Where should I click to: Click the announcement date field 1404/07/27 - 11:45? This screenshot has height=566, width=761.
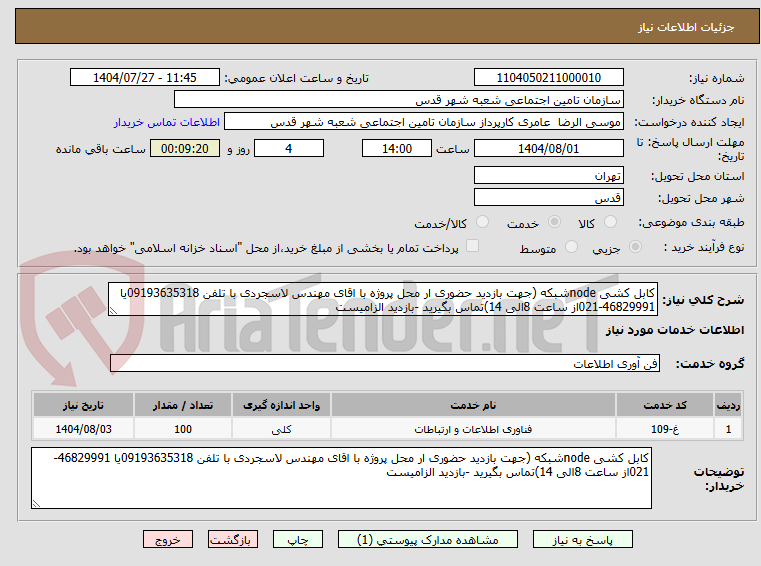[x=145, y=78]
